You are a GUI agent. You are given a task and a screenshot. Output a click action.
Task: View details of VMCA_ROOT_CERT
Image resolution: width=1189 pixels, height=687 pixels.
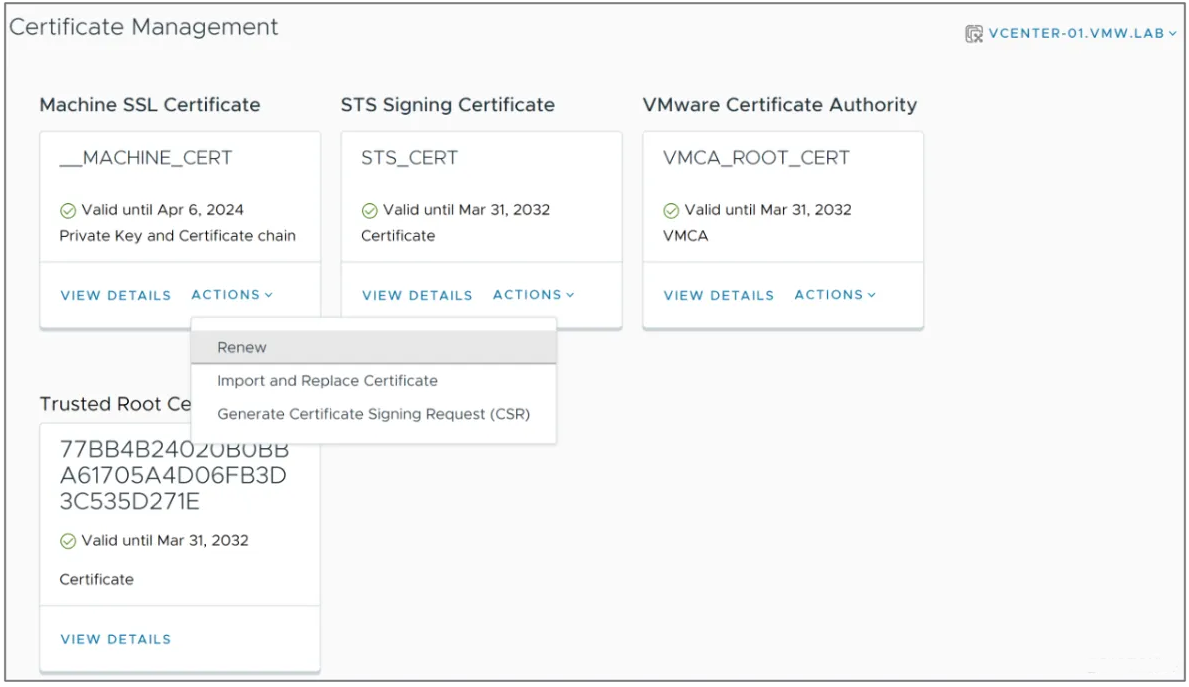[719, 295]
